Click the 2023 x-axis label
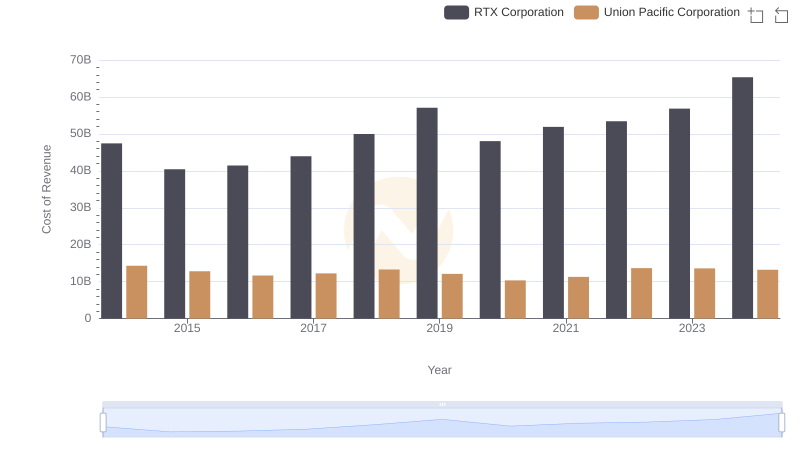The width and height of the screenshot is (800, 461). pos(692,328)
